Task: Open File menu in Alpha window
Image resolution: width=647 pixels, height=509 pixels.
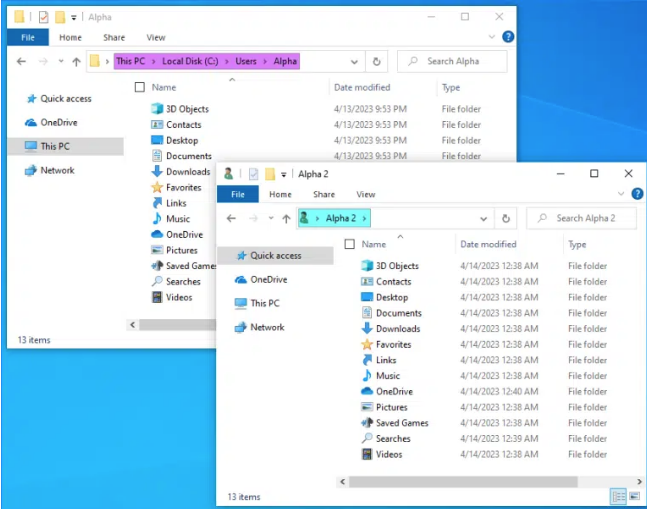Action: point(28,38)
